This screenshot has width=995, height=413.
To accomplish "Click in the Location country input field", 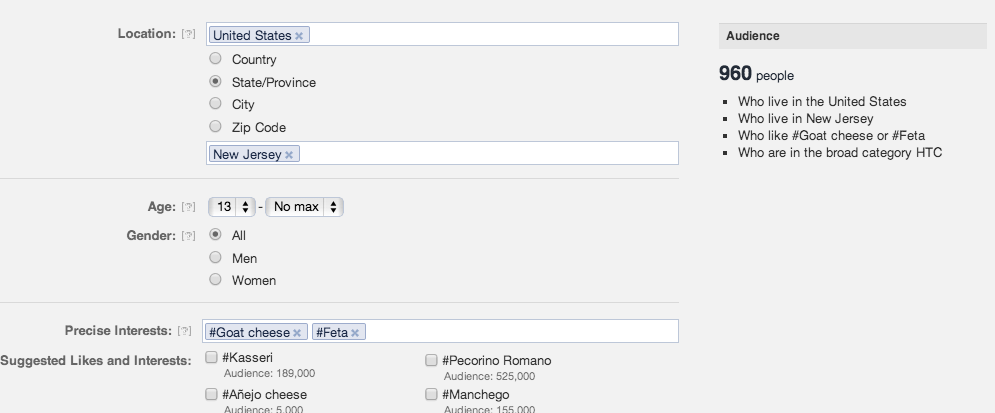I will pyautogui.click(x=490, y=35).
